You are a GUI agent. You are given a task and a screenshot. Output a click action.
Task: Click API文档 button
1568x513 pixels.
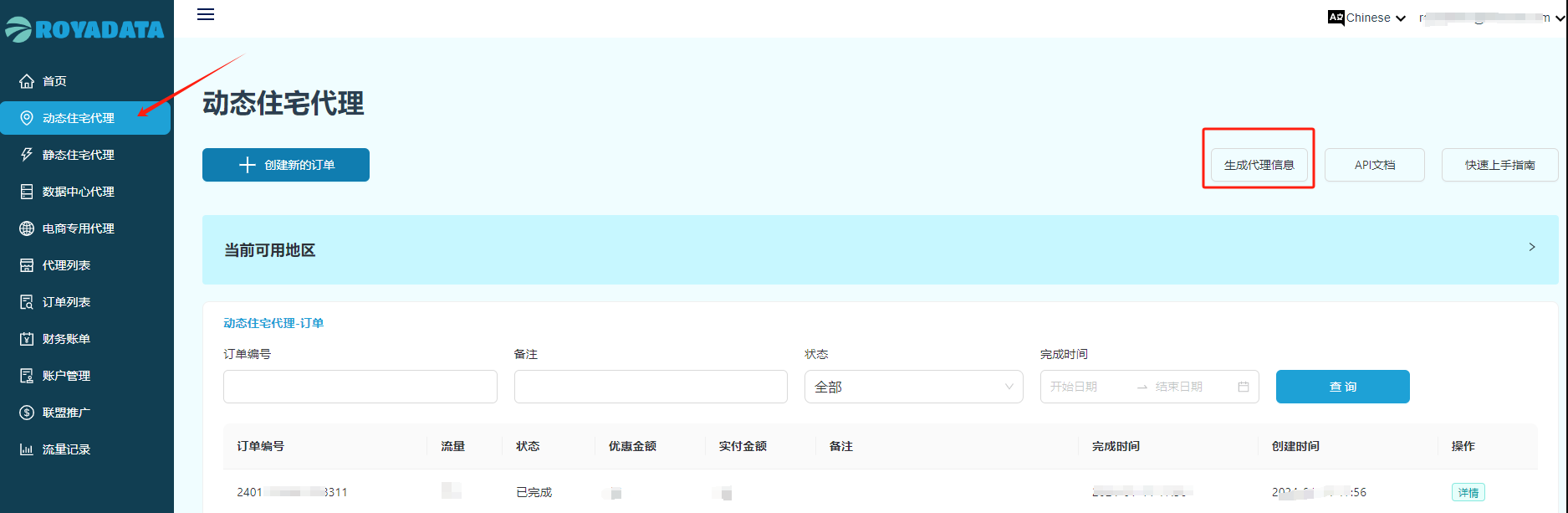[1375, 165]
